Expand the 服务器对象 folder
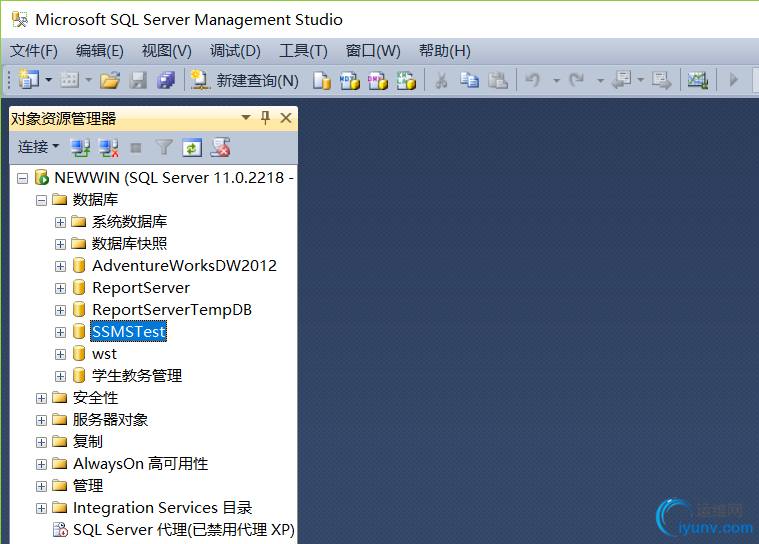759x544 pixels. click(x=41, y=421)
